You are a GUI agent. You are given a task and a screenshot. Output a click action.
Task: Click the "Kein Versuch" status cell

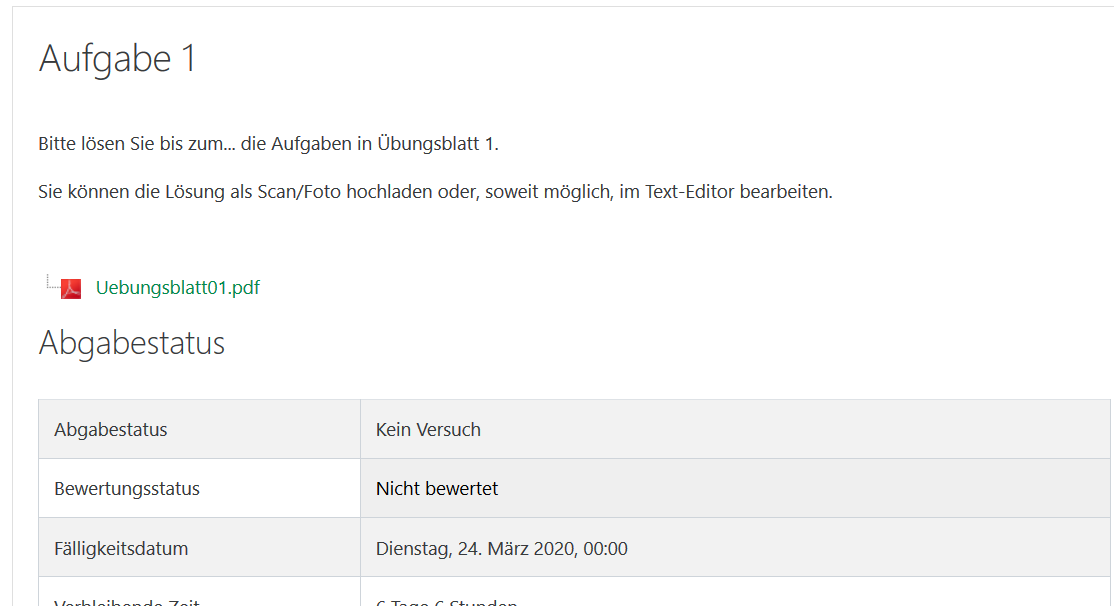(x=428, y=430)
